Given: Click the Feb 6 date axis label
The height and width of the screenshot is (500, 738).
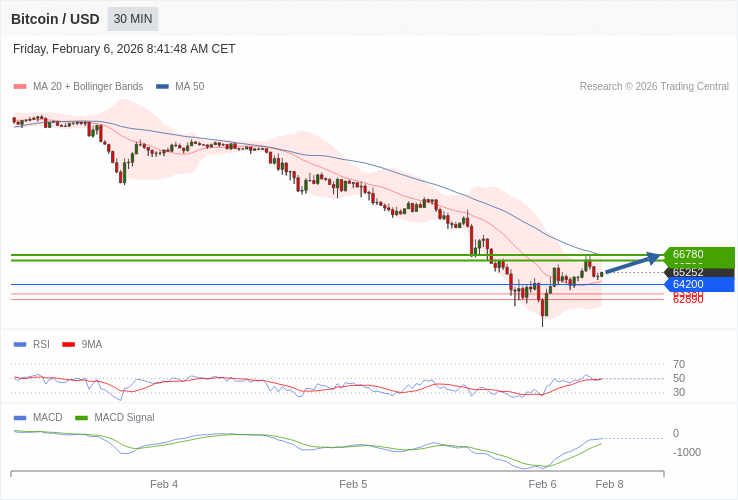Looking at the screenshot, I should [542, 484].
